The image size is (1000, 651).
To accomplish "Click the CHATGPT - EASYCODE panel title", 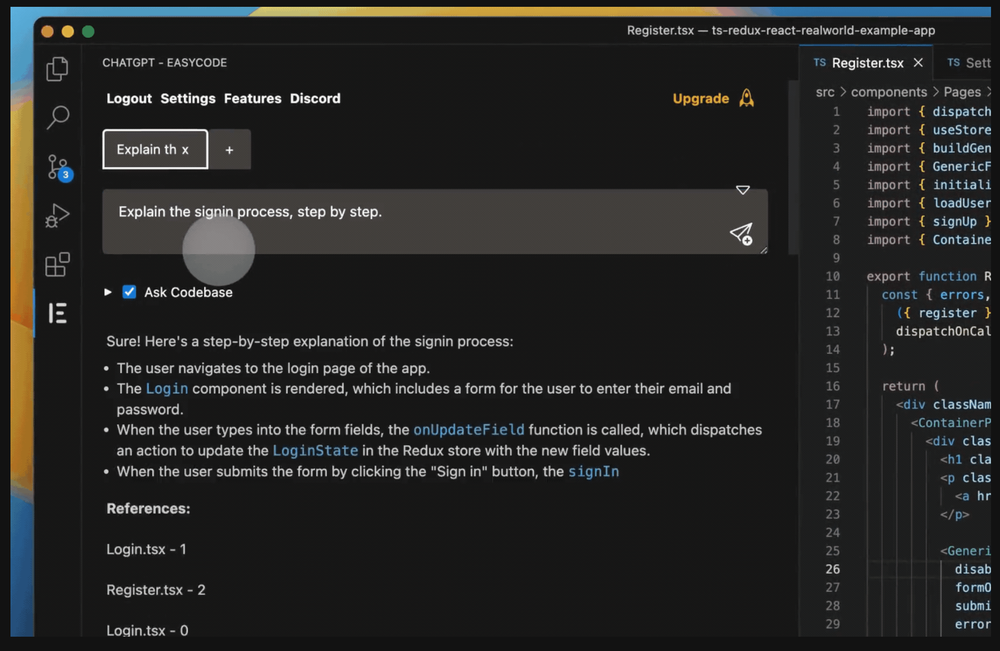I will [x=165, y=62].
